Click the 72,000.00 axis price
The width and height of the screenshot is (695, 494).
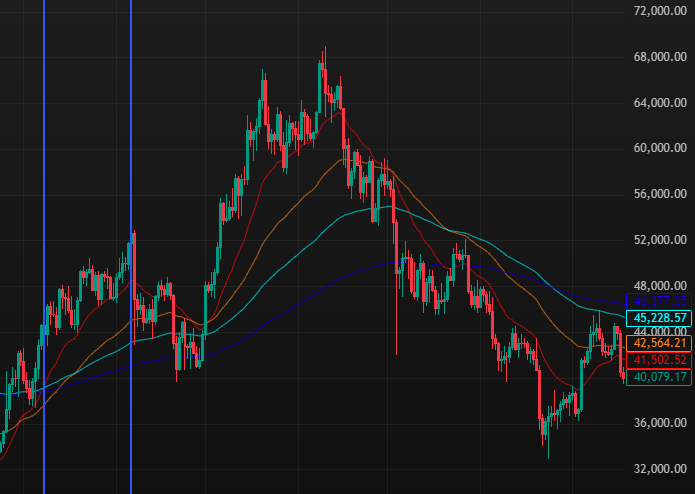660,11
